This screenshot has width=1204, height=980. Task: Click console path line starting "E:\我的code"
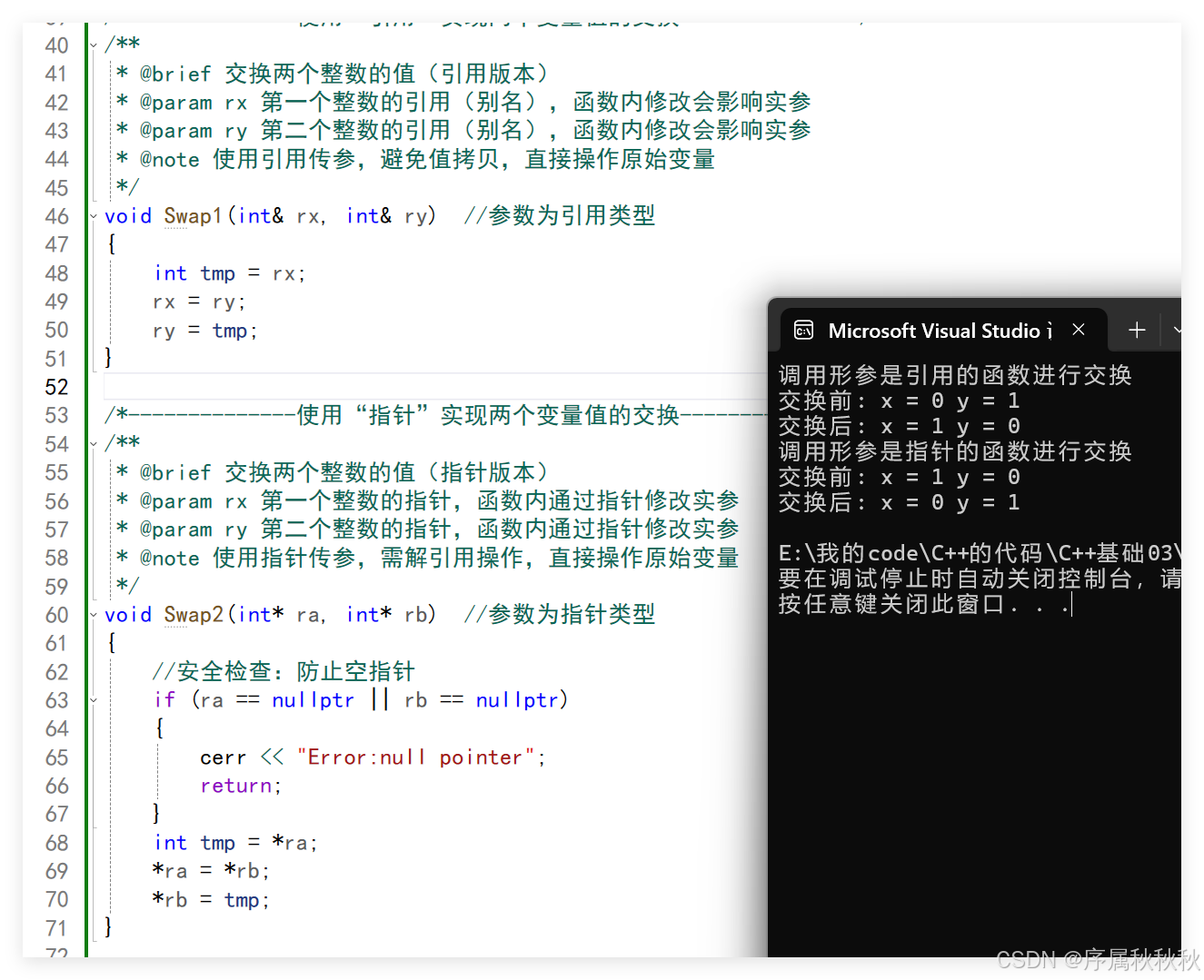click(980, 553)
